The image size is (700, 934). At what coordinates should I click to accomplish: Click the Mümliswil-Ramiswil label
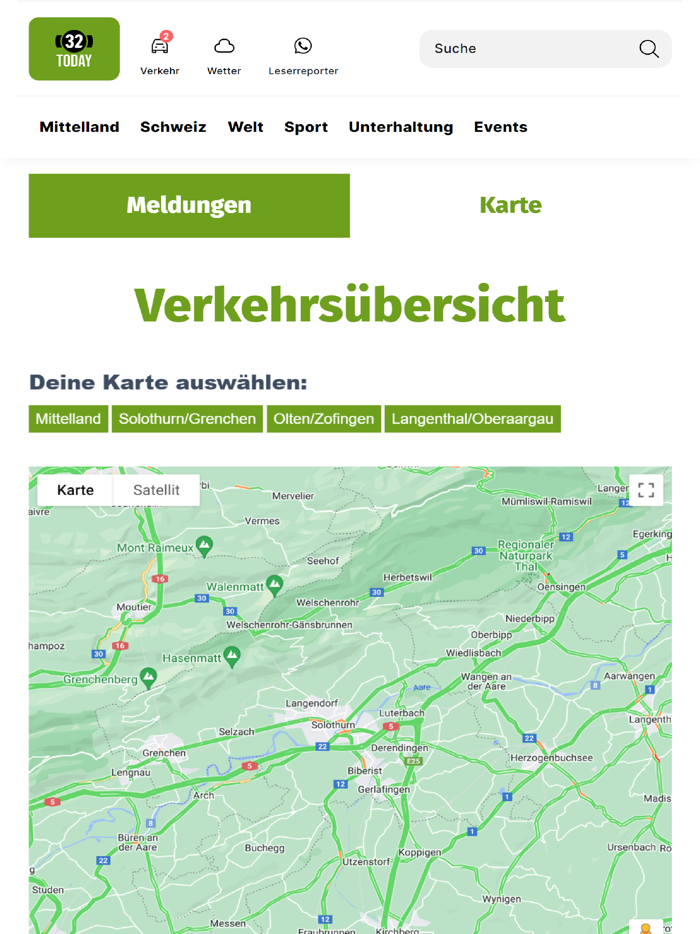546,502
